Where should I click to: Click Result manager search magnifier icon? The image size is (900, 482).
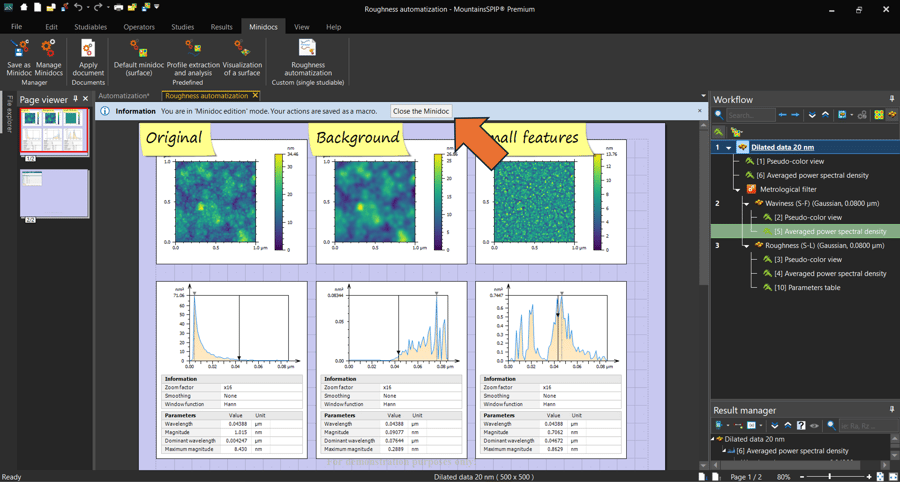(831, 426)
